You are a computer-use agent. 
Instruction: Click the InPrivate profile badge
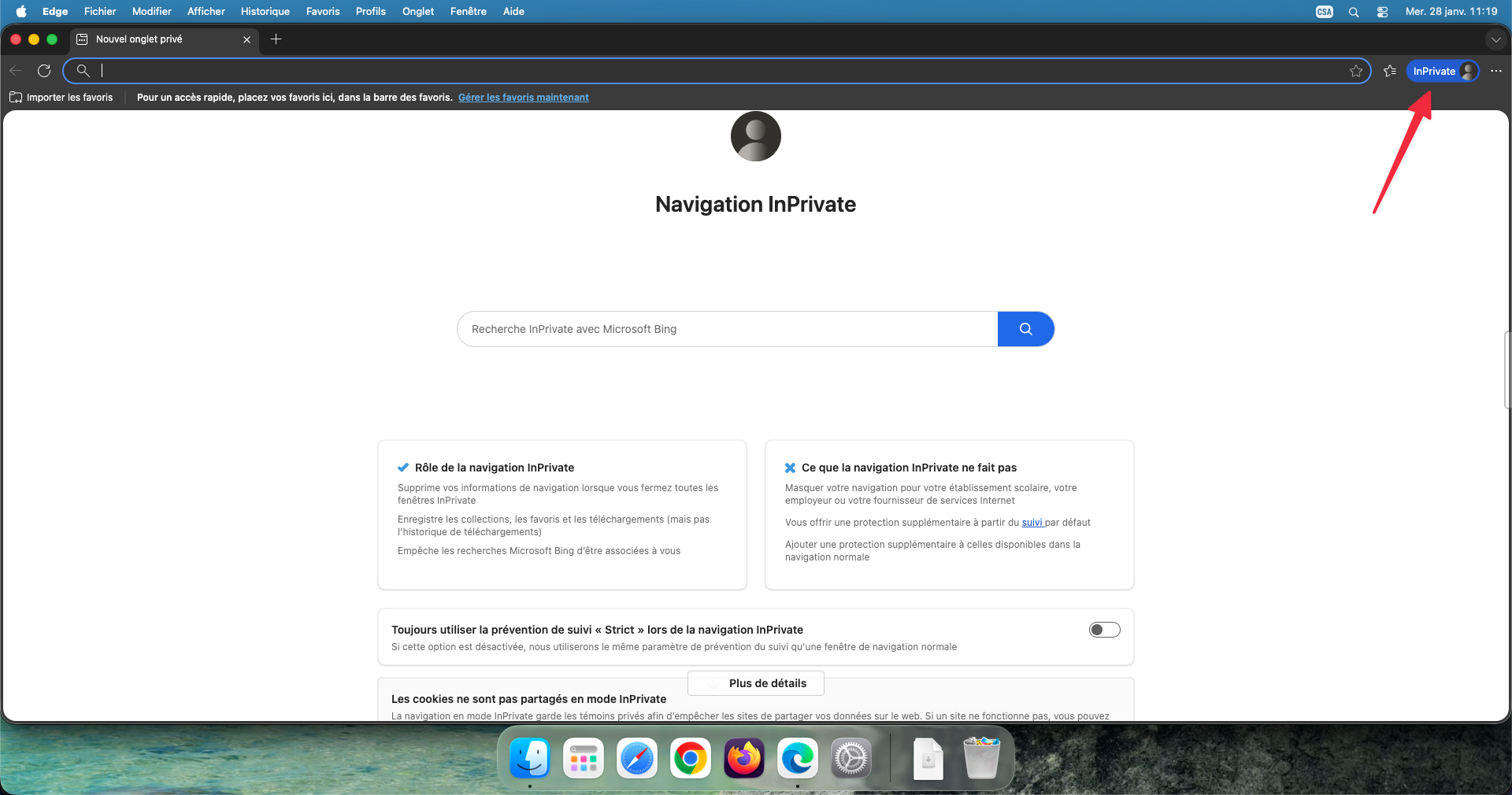[x=1443, y=71]
